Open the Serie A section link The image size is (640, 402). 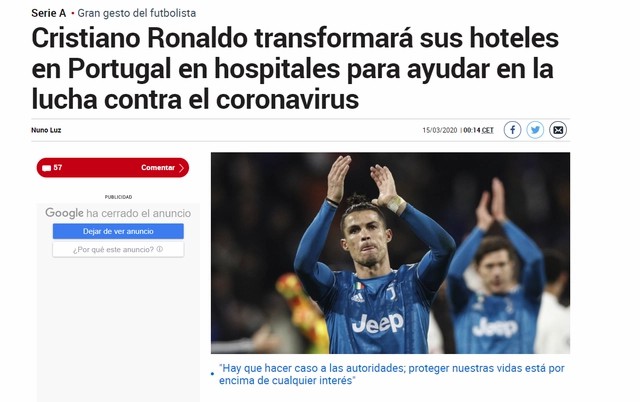pyautogui.click(x=49, y=13)
